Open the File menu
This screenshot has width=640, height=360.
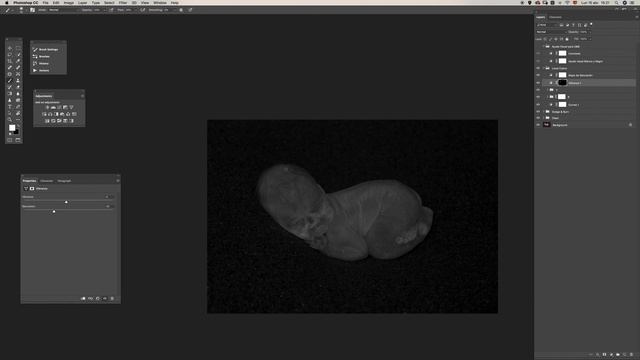(x=45, y=2)
